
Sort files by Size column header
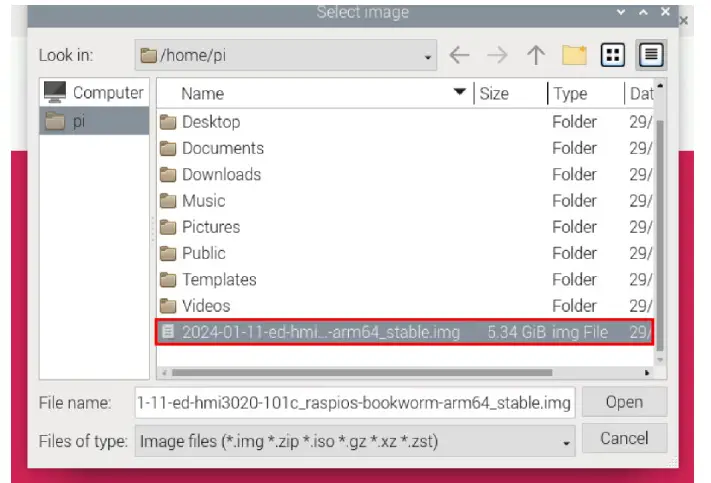(x=510, y=93)
